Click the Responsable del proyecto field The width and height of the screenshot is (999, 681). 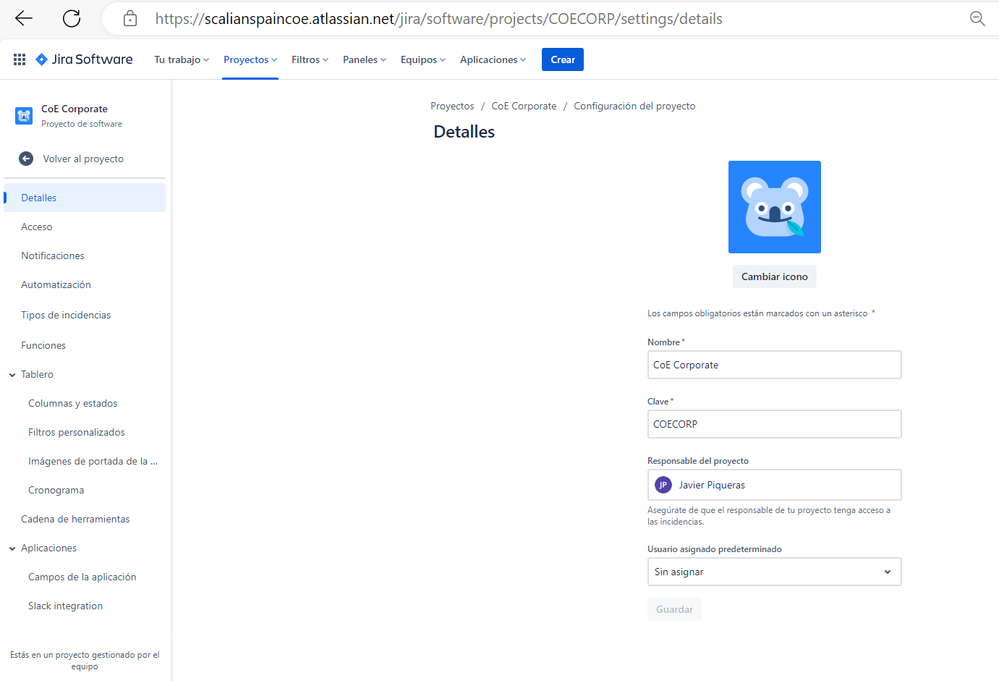click(774, 485)
